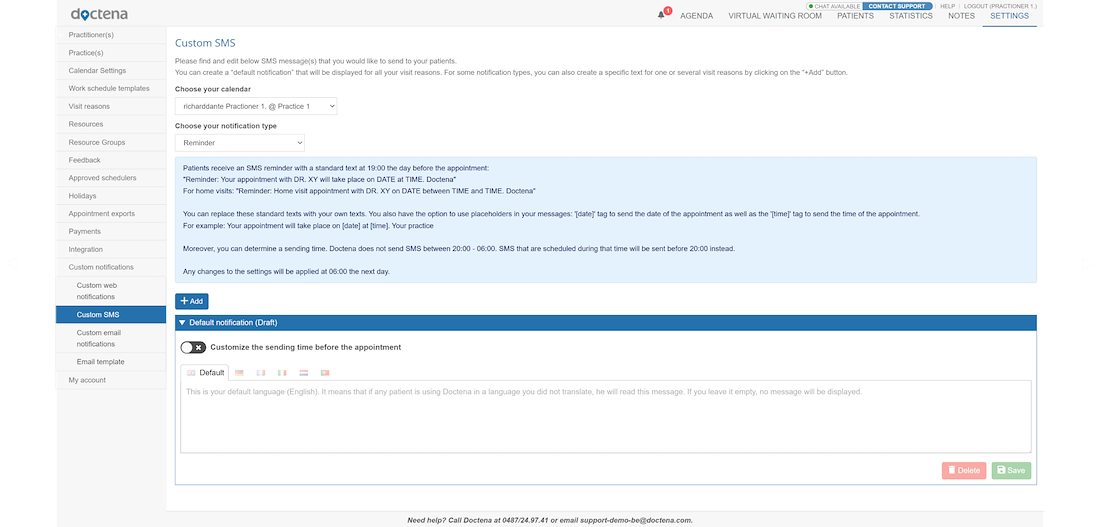The height and width of the screenshot is (527, 1100).
Task: Switch to French flag language tab
Action: [261, 373]
